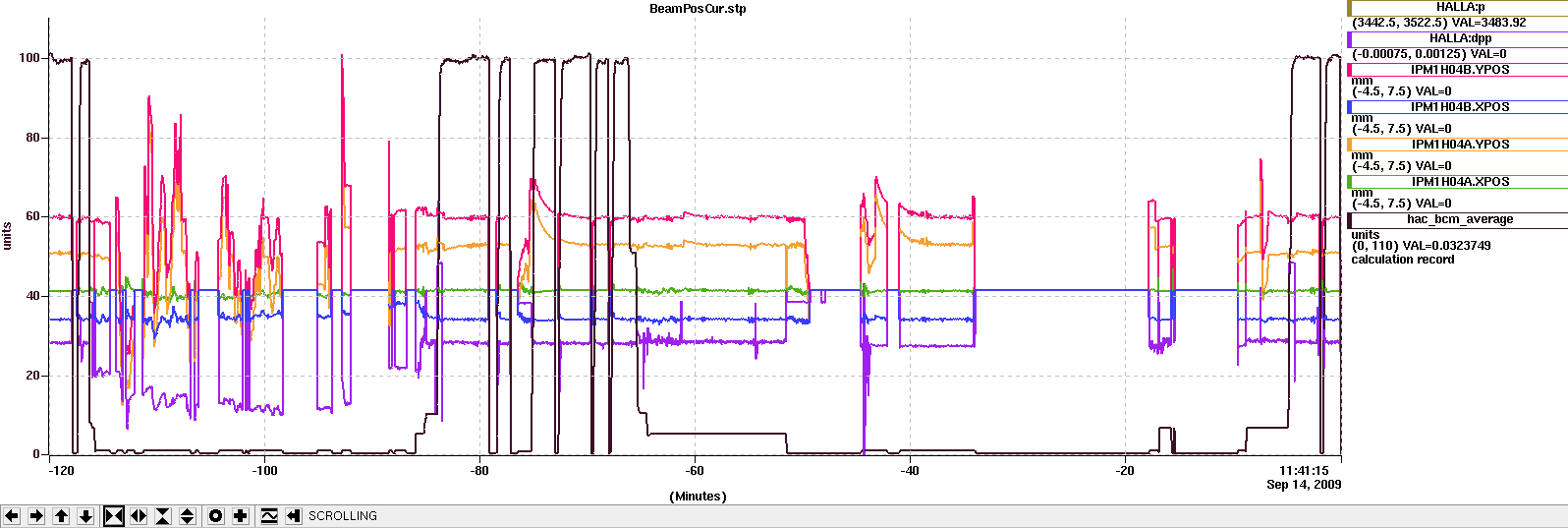1568x528 pixels.
Task: Click the vertical 'units' y-axis label
Action: (x=7, y=235)
